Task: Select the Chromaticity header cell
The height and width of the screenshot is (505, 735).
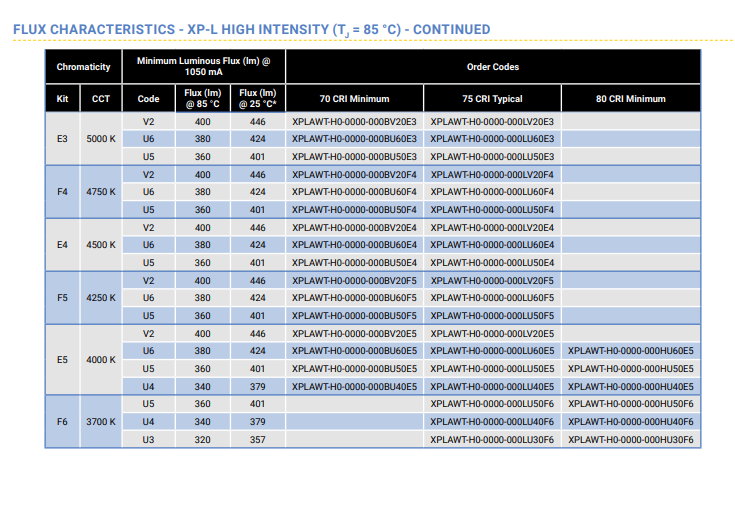Action: pos(83,67)
